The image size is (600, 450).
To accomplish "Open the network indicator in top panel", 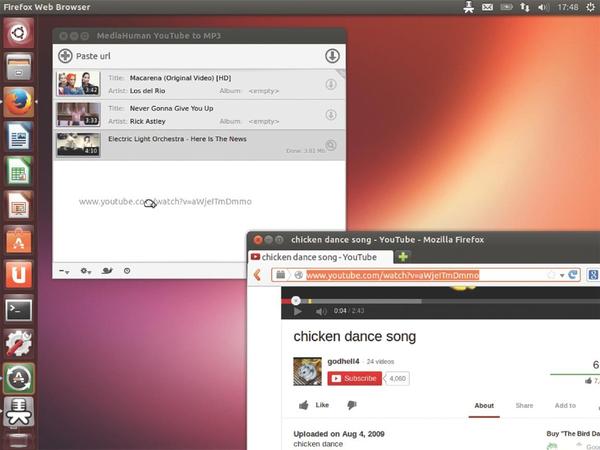I will 525,7.
